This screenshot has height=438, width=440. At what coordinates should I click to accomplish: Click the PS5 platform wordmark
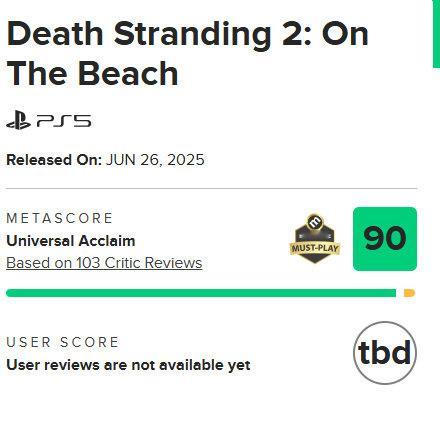64,121
